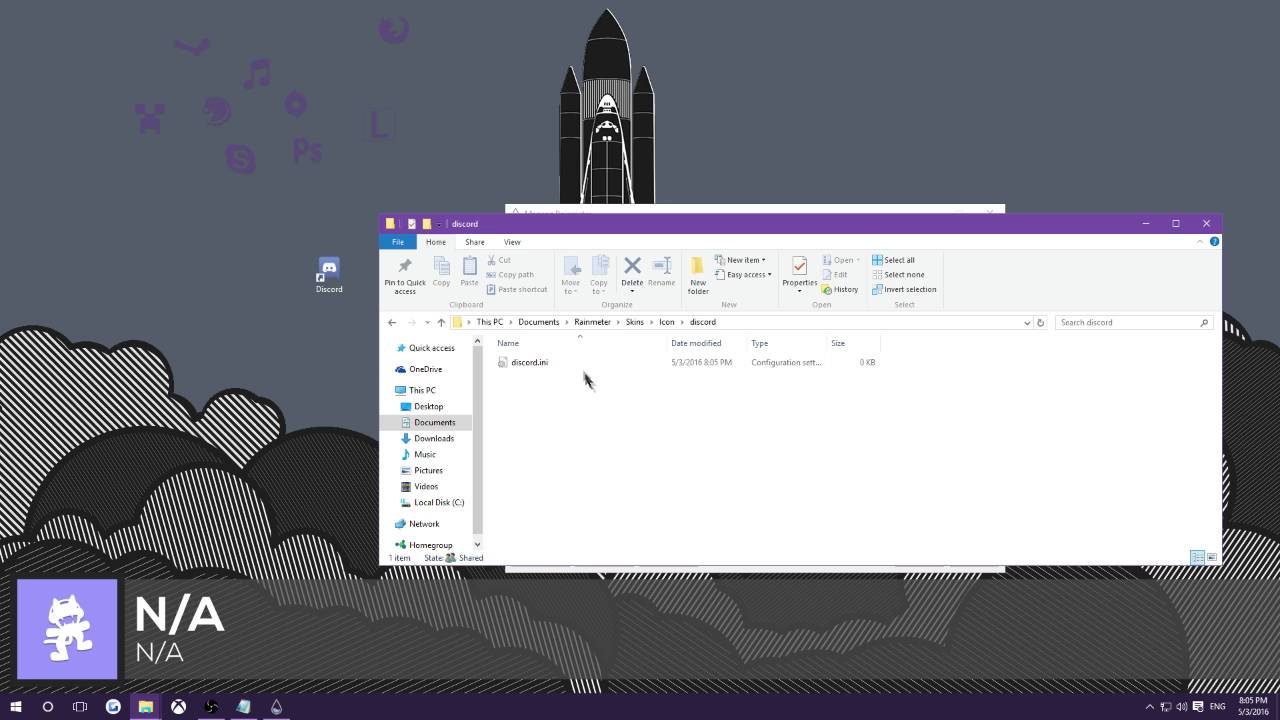Click the red X Delete icon
The width and height of the screenshot is (1280, 720).
(x=632, y=265)
